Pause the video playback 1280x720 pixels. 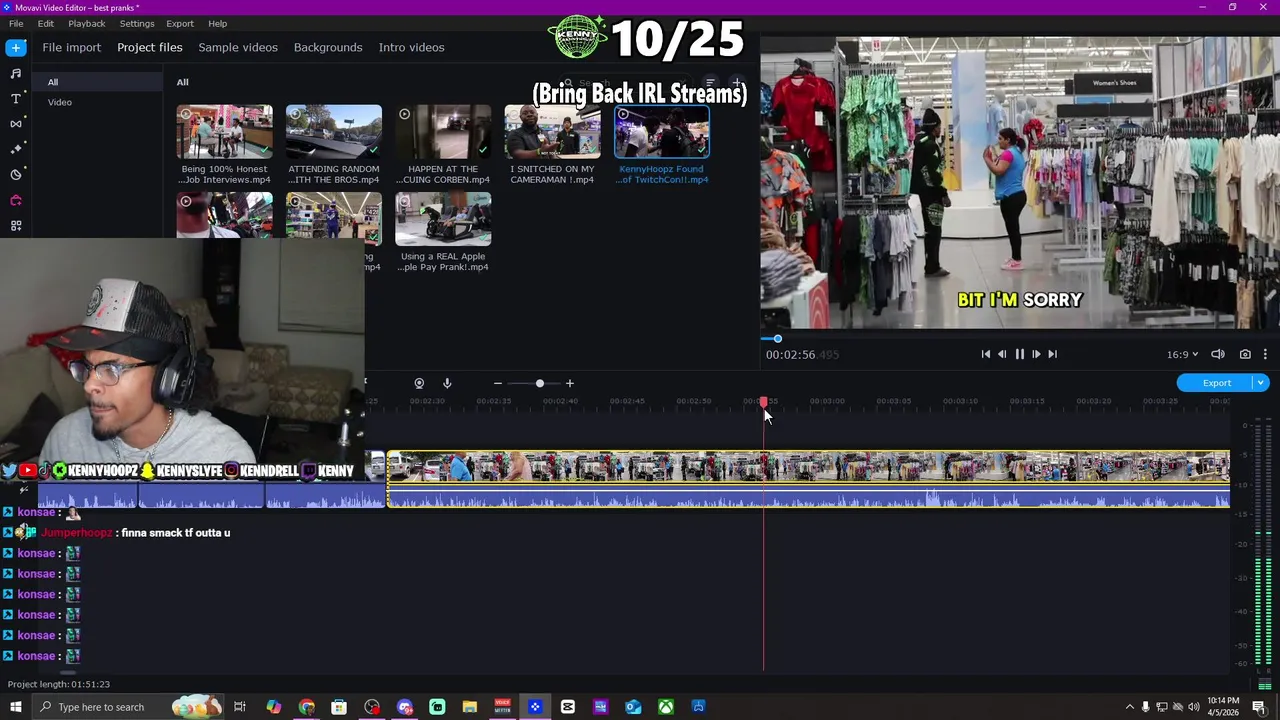point(1019,354)
